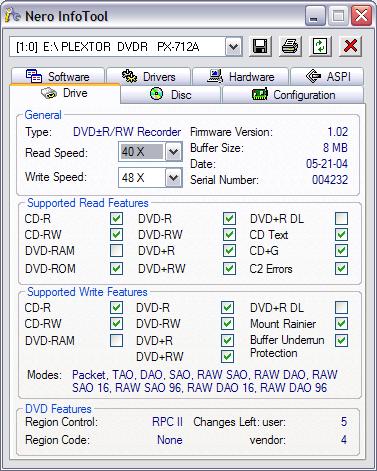Toggle DVD+R DL read checkbox

point(341,219)
